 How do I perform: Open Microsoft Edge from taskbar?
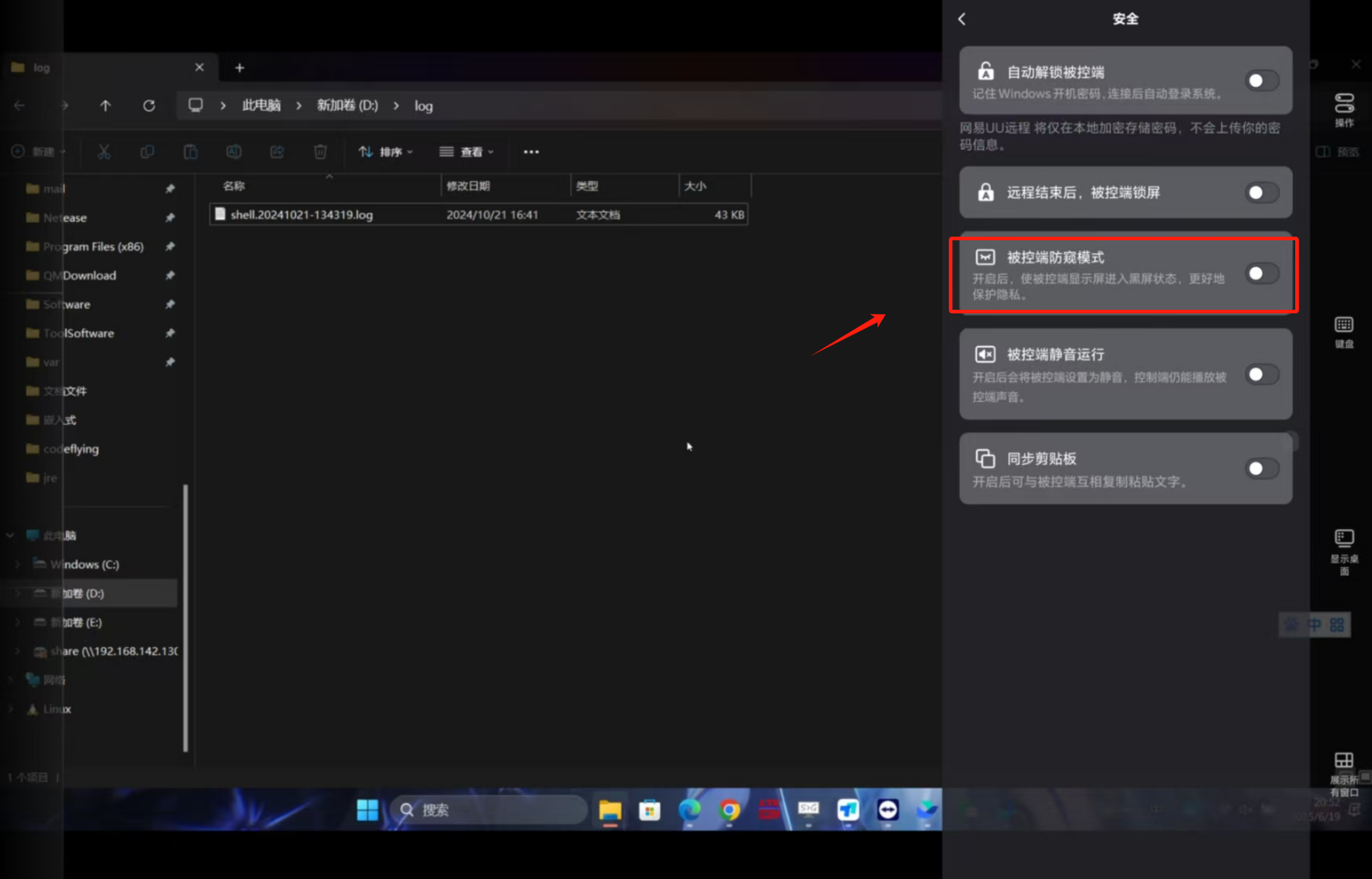point(690,810)
